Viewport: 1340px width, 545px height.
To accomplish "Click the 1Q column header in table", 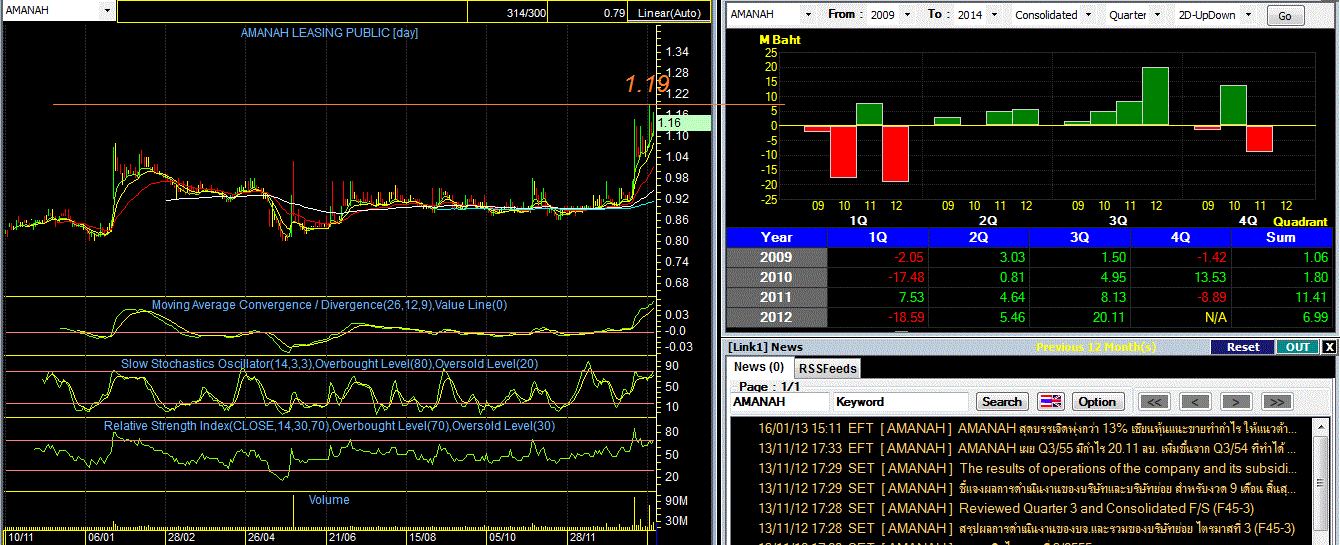I will (x=878, y=237).
